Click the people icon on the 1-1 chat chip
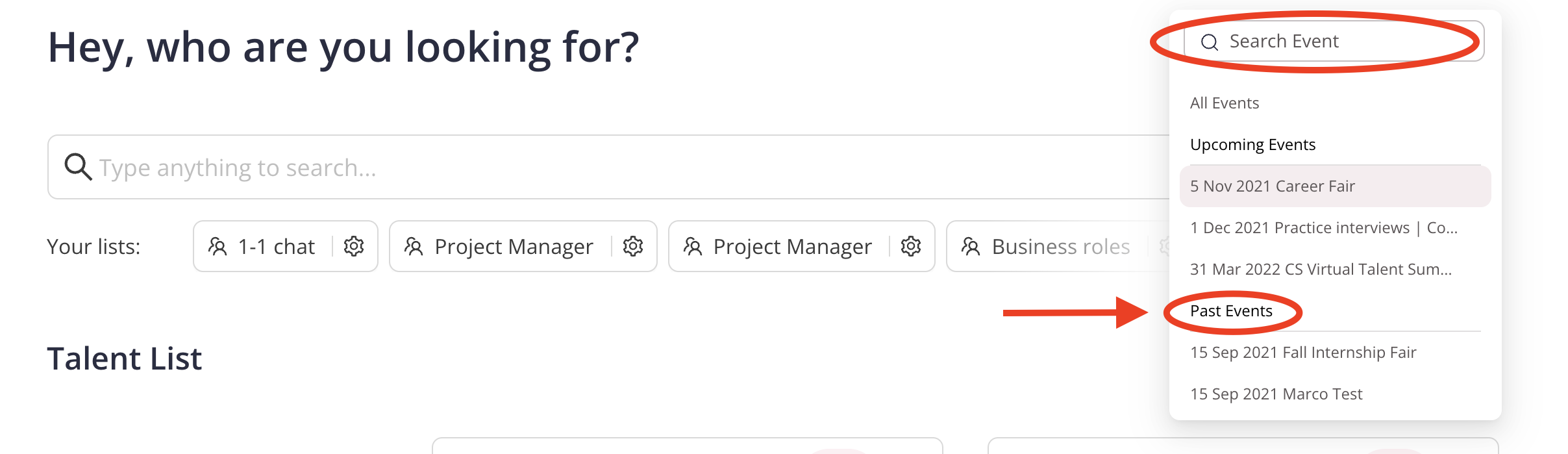The image size is (1568, 454). click(x=218, y=247)
